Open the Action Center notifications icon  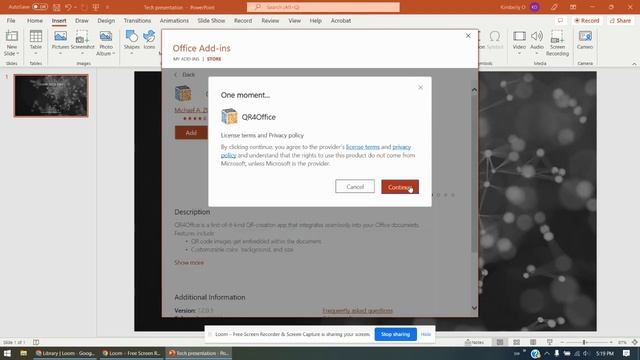[x=627, y=353]
